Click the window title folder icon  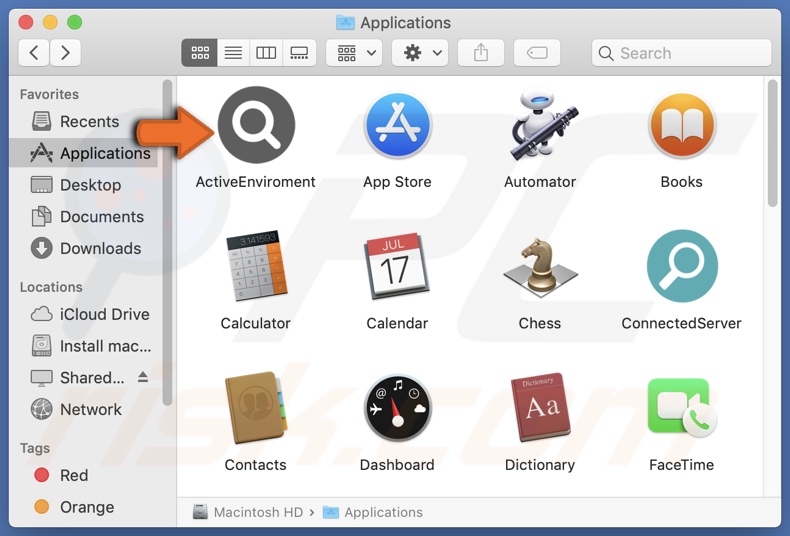coord(345,22)
